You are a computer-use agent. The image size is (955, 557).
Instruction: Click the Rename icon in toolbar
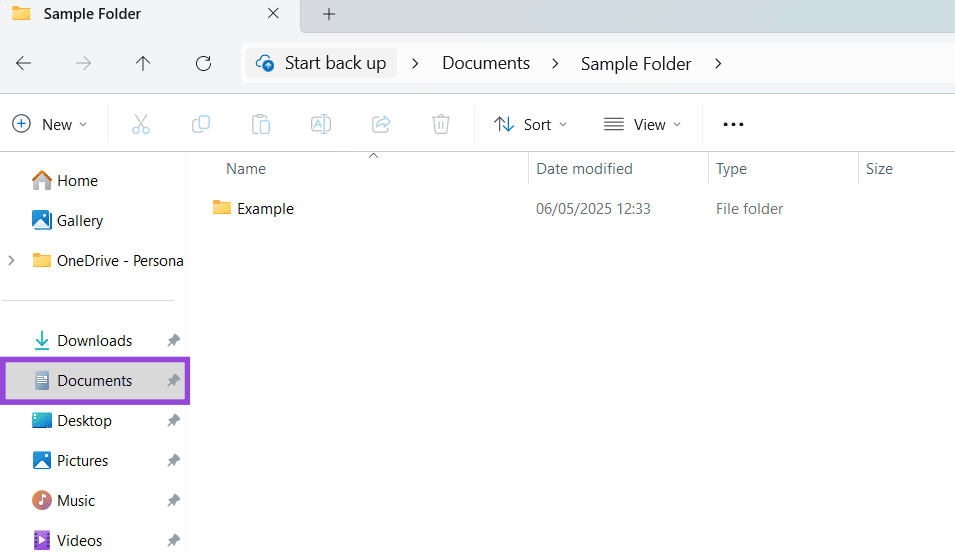pyautogui.click(x=321, y=124)
